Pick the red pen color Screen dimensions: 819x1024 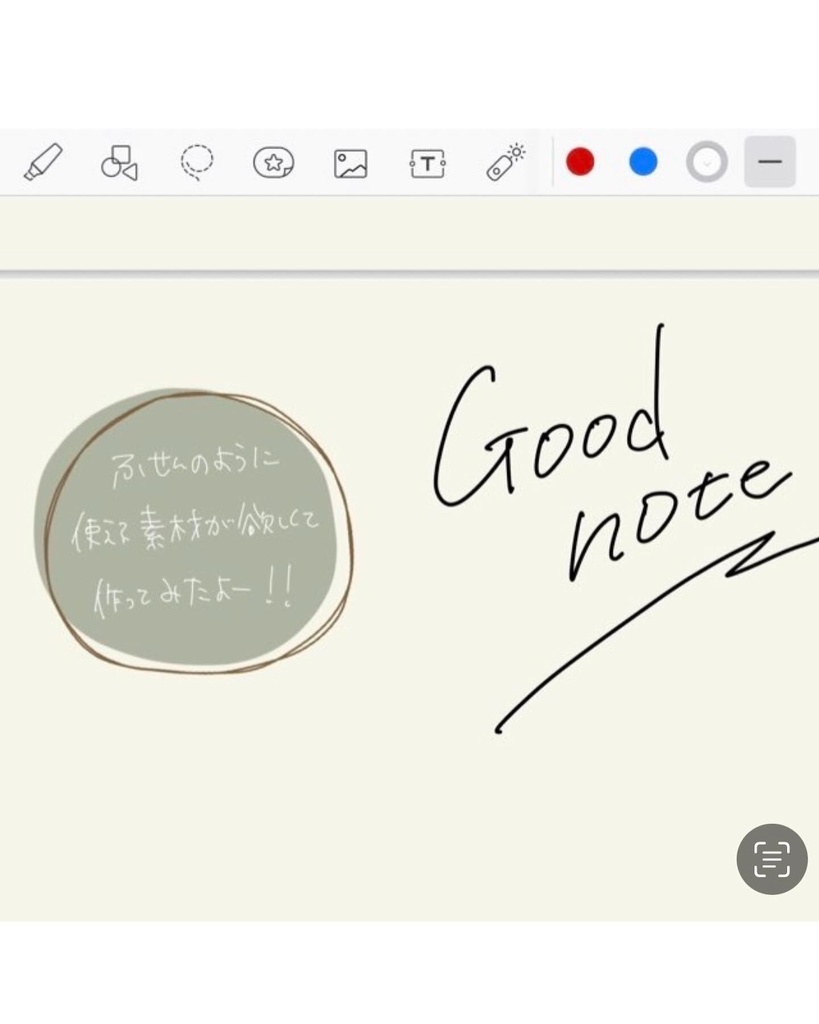pyautogui.click(x=580, y=162)
